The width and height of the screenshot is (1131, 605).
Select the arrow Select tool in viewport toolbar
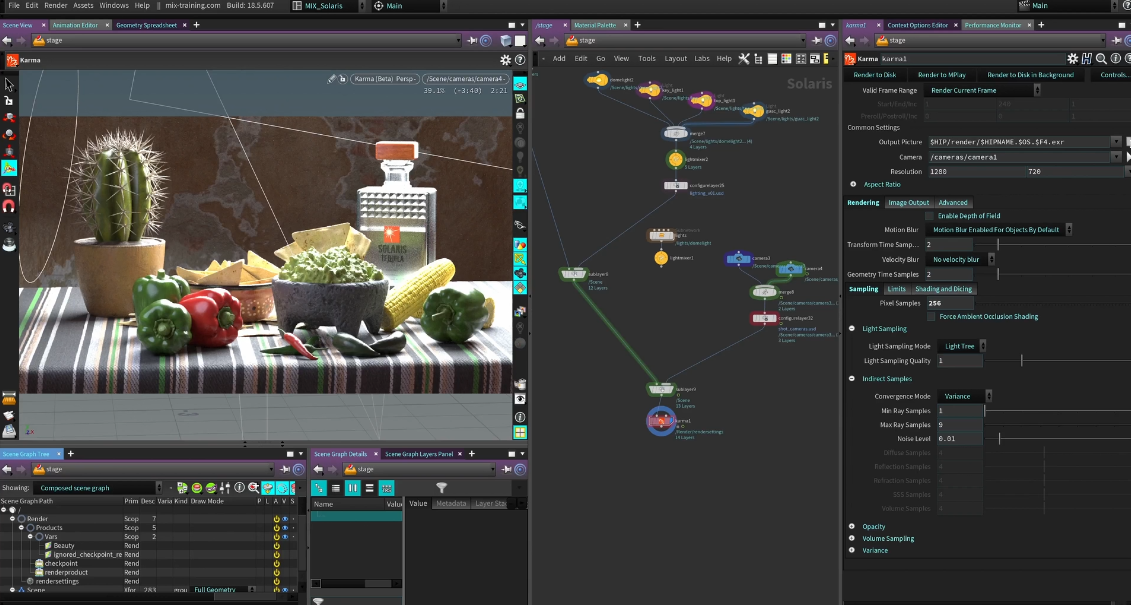pos(9,85)
